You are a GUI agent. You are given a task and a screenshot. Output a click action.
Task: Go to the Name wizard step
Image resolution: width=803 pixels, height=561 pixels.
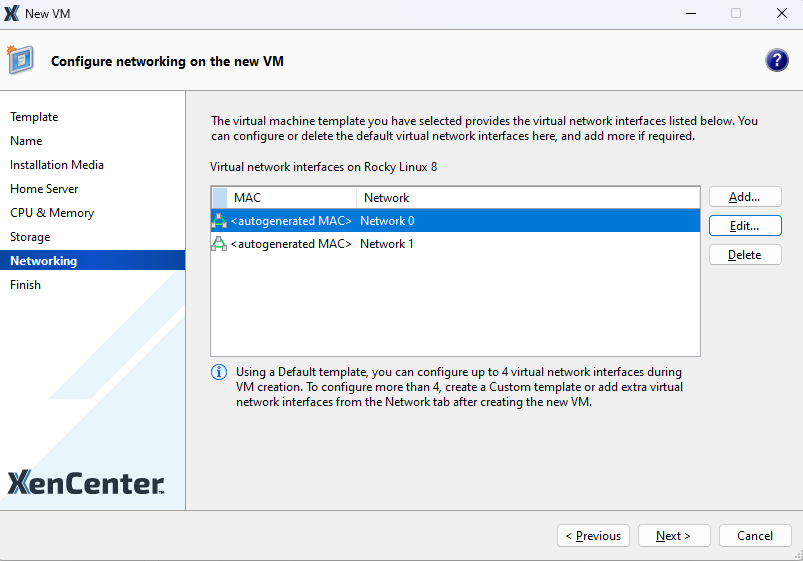coord(26,141)
